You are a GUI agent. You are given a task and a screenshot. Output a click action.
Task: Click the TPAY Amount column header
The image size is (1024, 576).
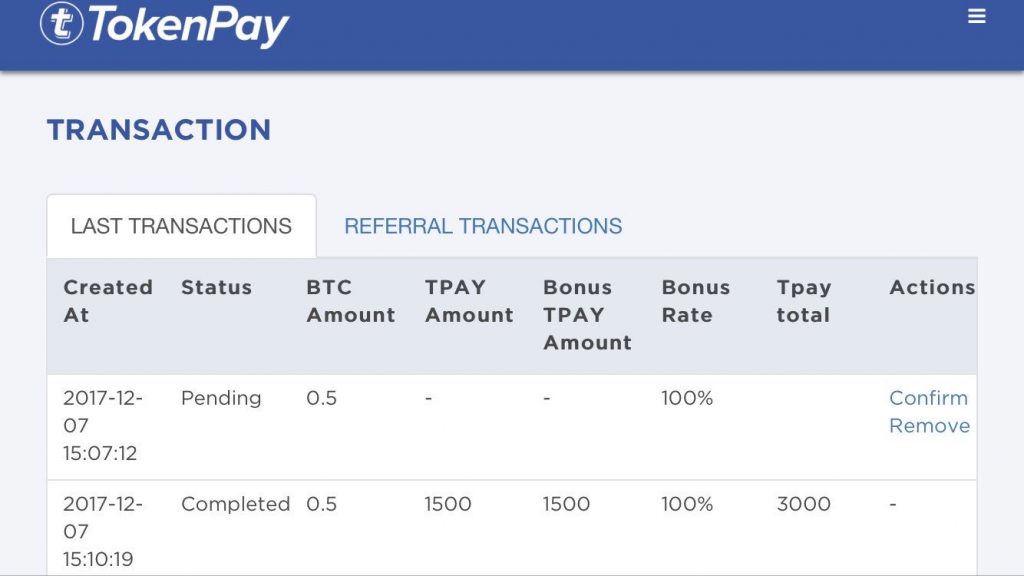pyautogui.click(x=469, y=301)
